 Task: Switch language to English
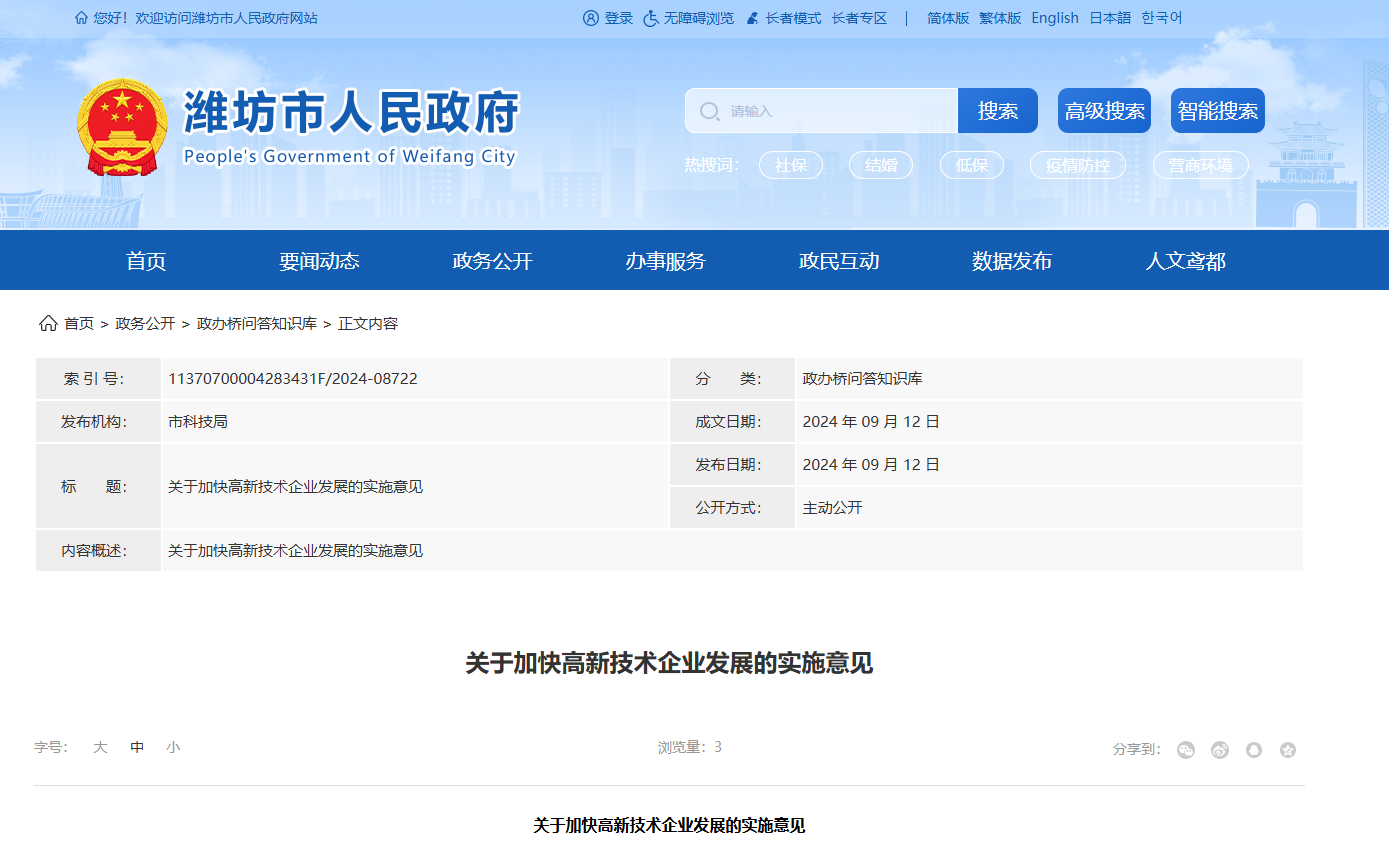pos(1054,17)
